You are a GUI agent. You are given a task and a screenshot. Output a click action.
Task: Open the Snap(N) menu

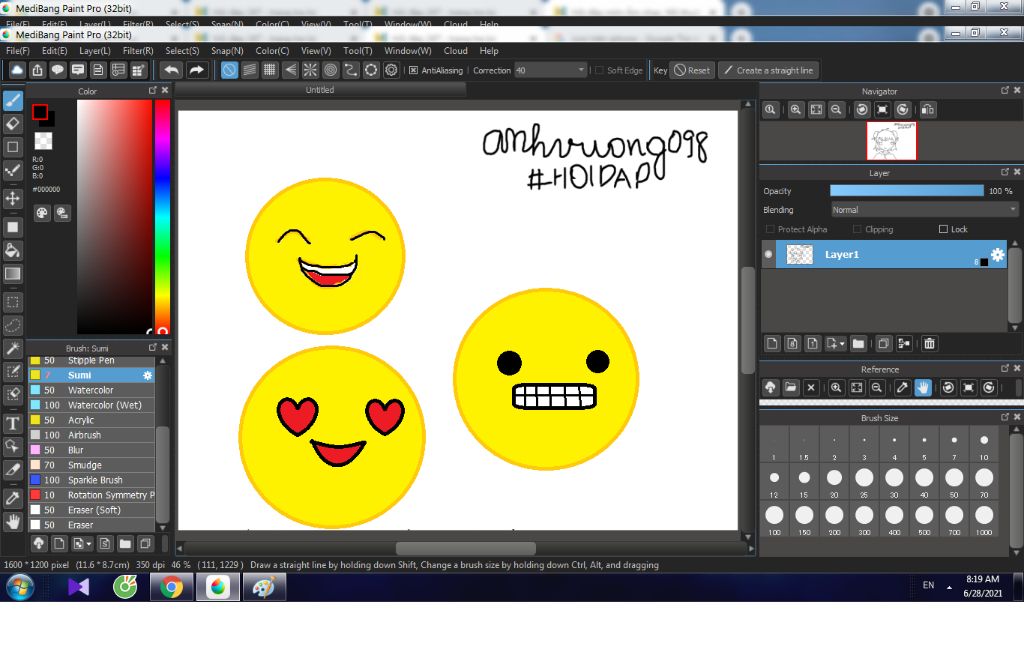pyautogui.click(x=227, y=50)
